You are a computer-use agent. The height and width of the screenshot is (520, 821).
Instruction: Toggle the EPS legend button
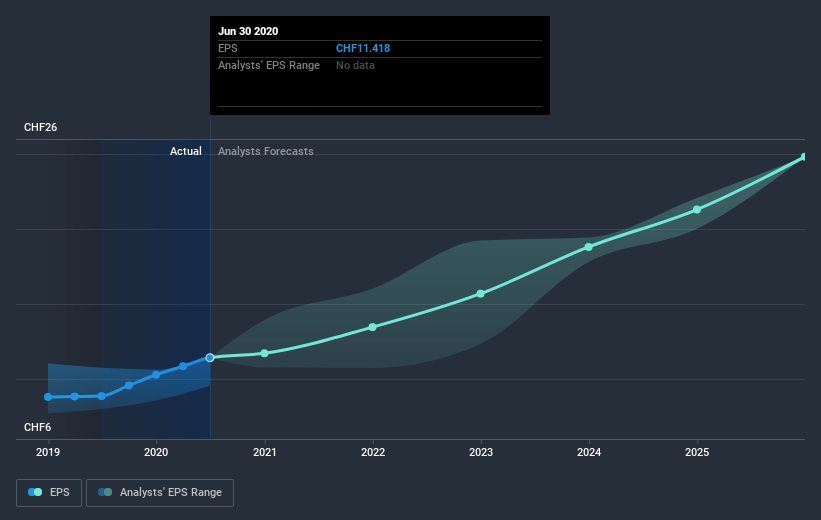pyautogui.click(x=49, y=493)
